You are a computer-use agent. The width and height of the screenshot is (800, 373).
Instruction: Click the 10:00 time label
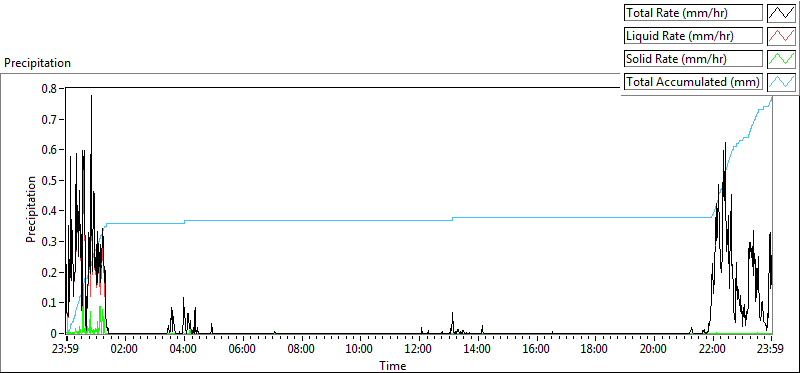[360, 350]
